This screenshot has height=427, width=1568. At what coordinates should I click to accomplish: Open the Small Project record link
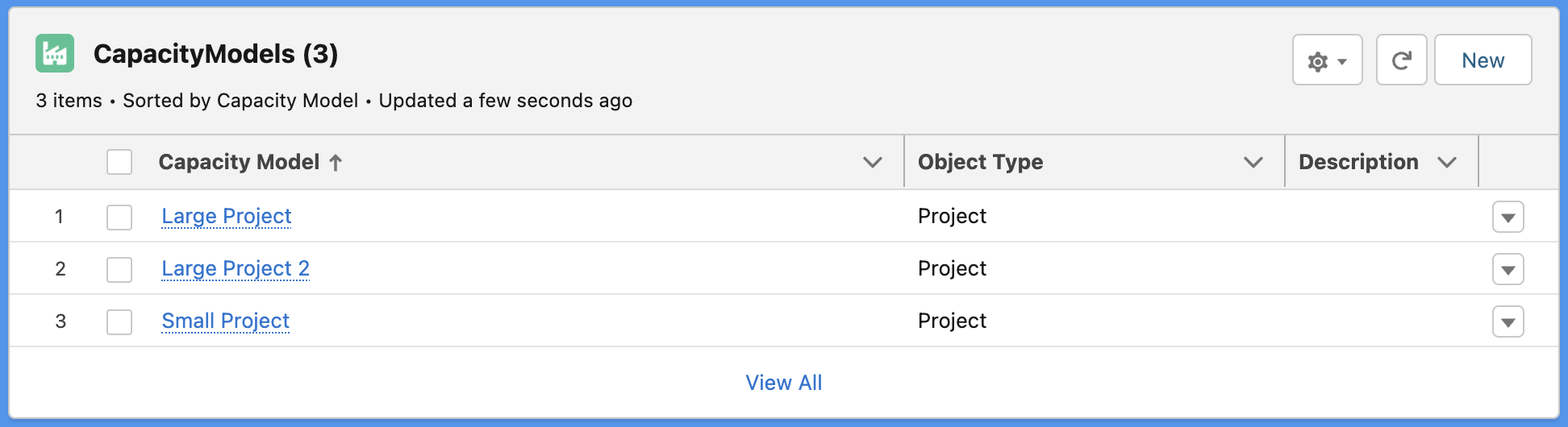pyautogui.click(x=226, y=321)
